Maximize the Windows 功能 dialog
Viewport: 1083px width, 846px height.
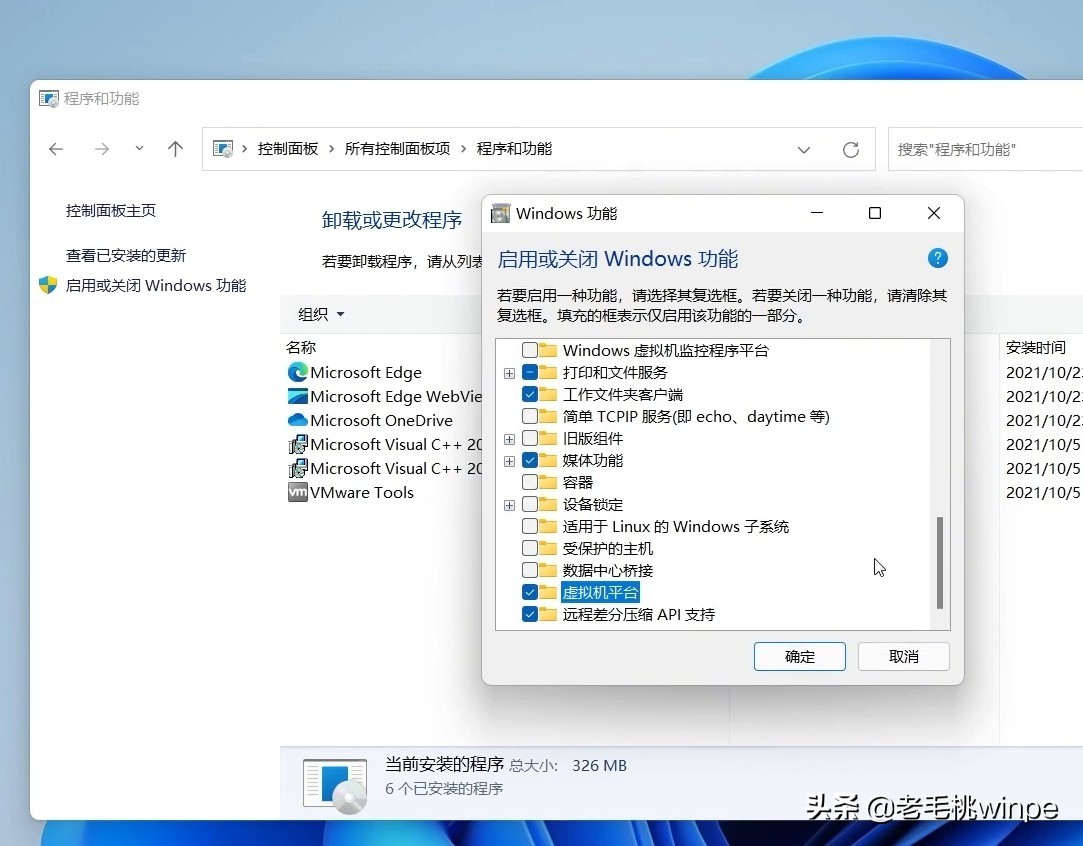click(x=875, y=213)
